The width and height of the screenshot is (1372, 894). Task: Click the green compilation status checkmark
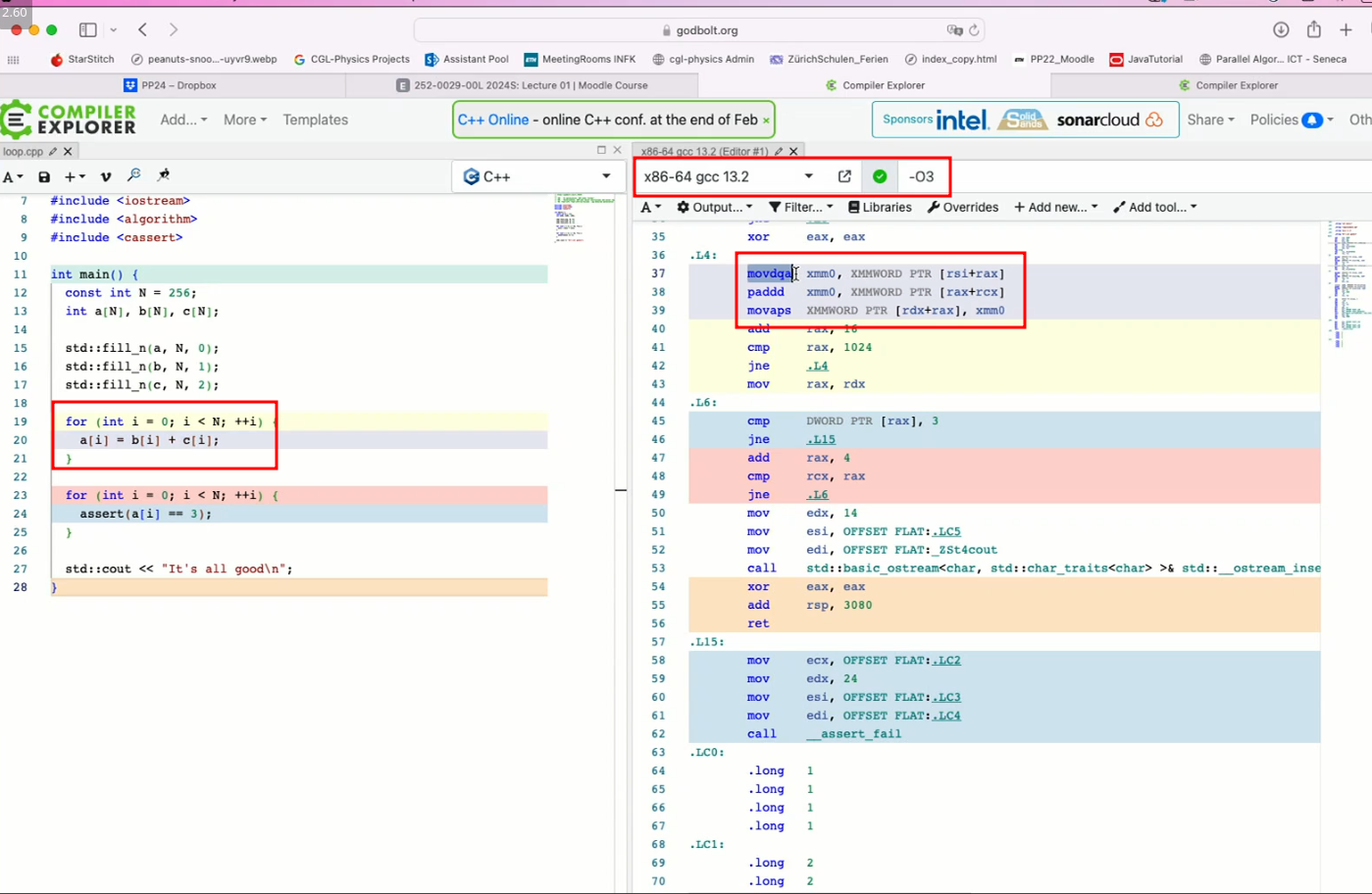pyautogui.click(x=880, y=176)
